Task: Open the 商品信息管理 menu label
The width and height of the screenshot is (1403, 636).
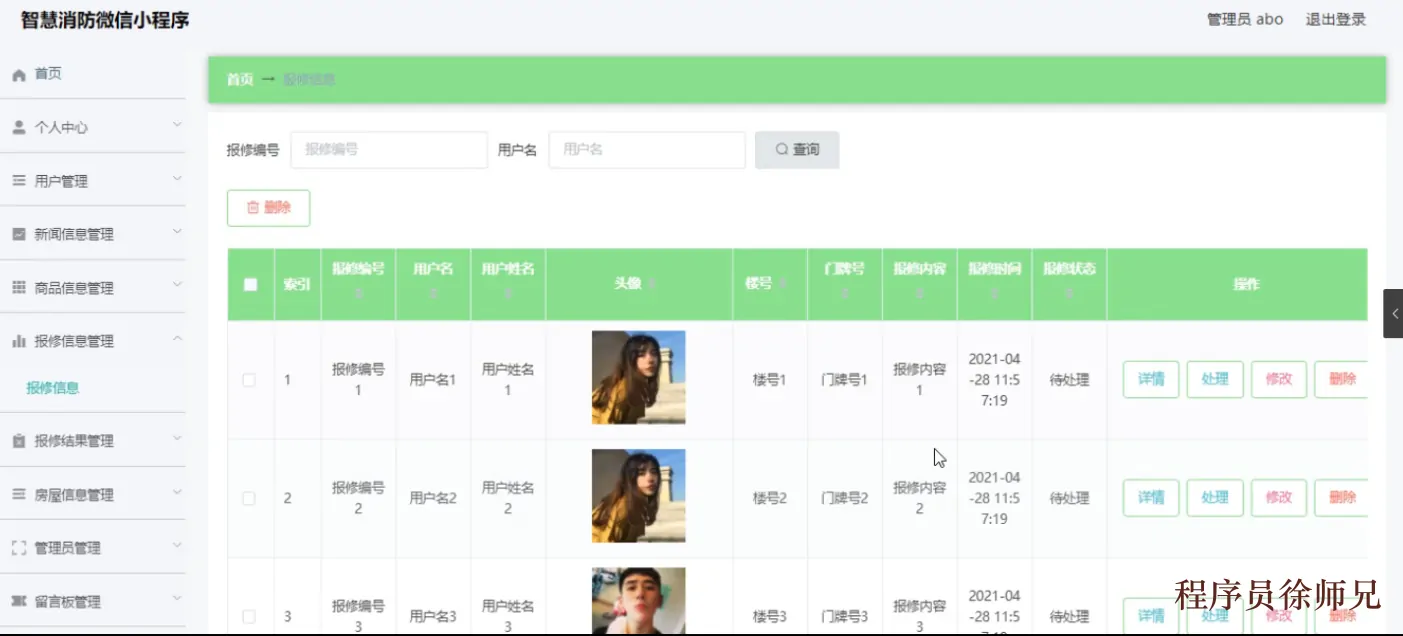Action: point(74,288)
